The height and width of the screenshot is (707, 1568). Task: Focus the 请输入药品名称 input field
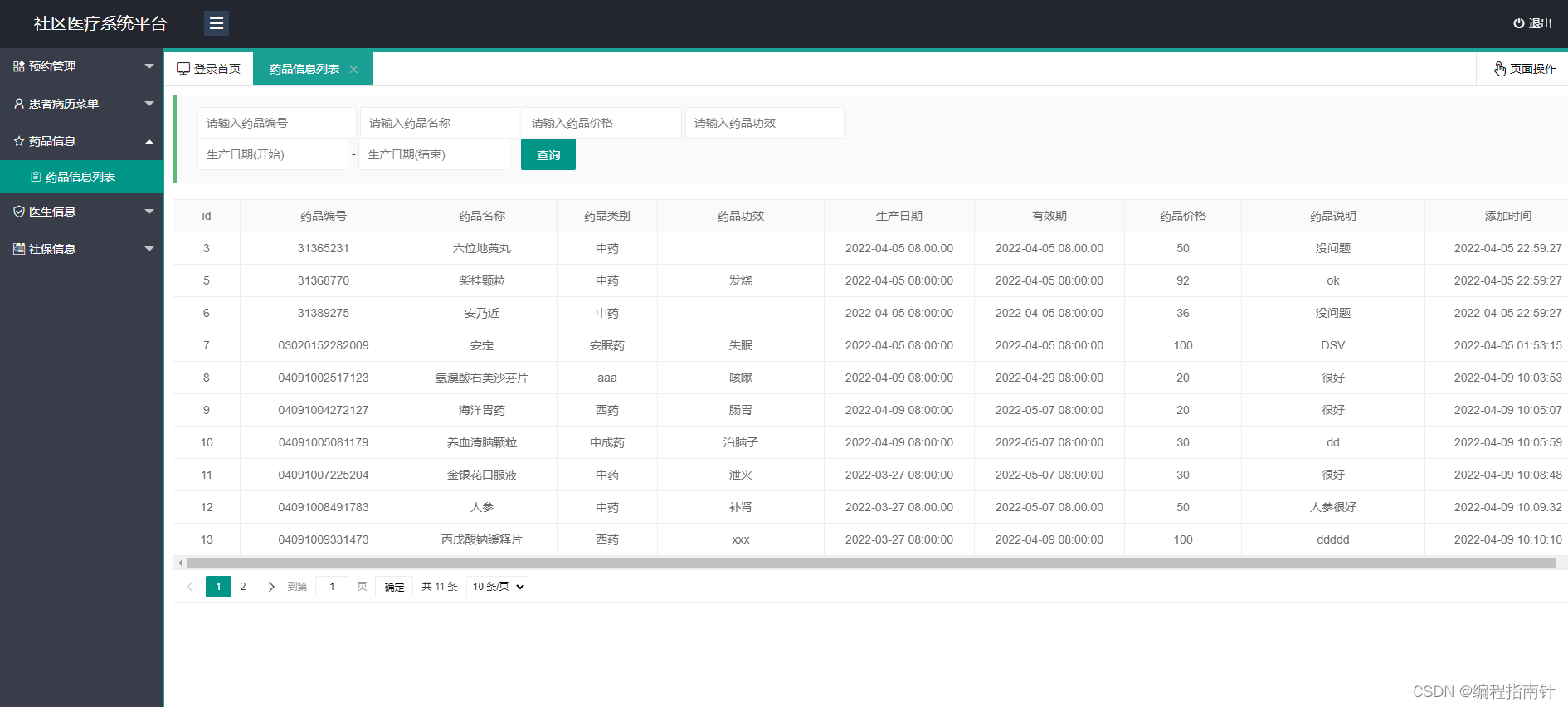440,123
